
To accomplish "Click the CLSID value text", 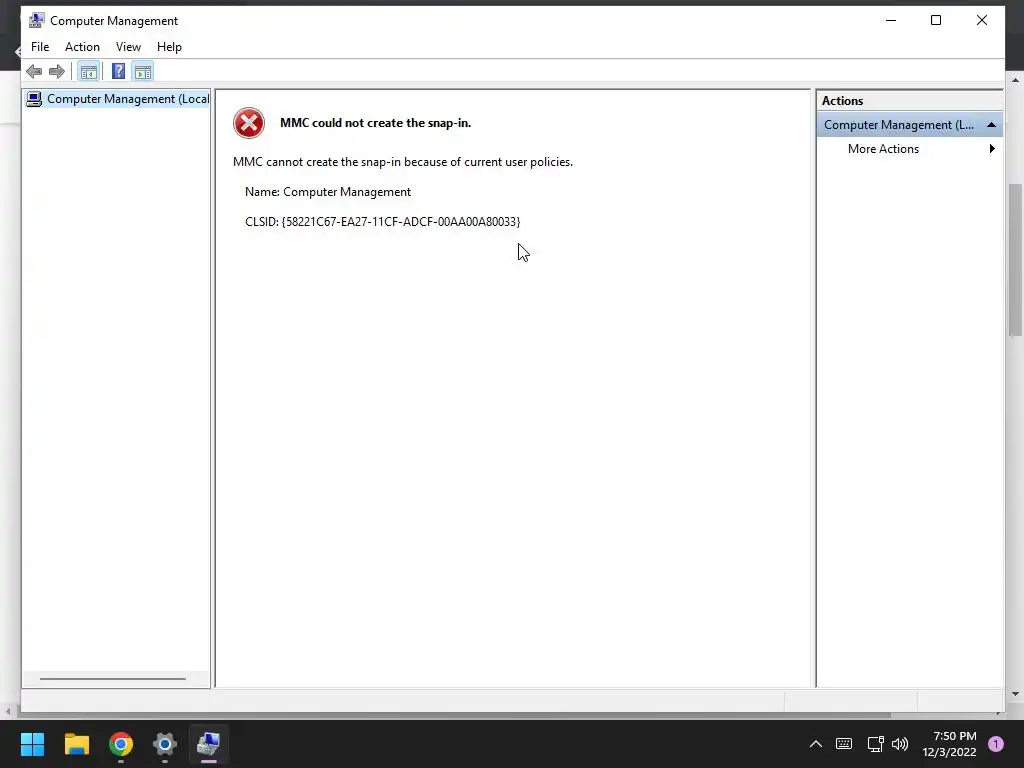I will pos(401,222).
